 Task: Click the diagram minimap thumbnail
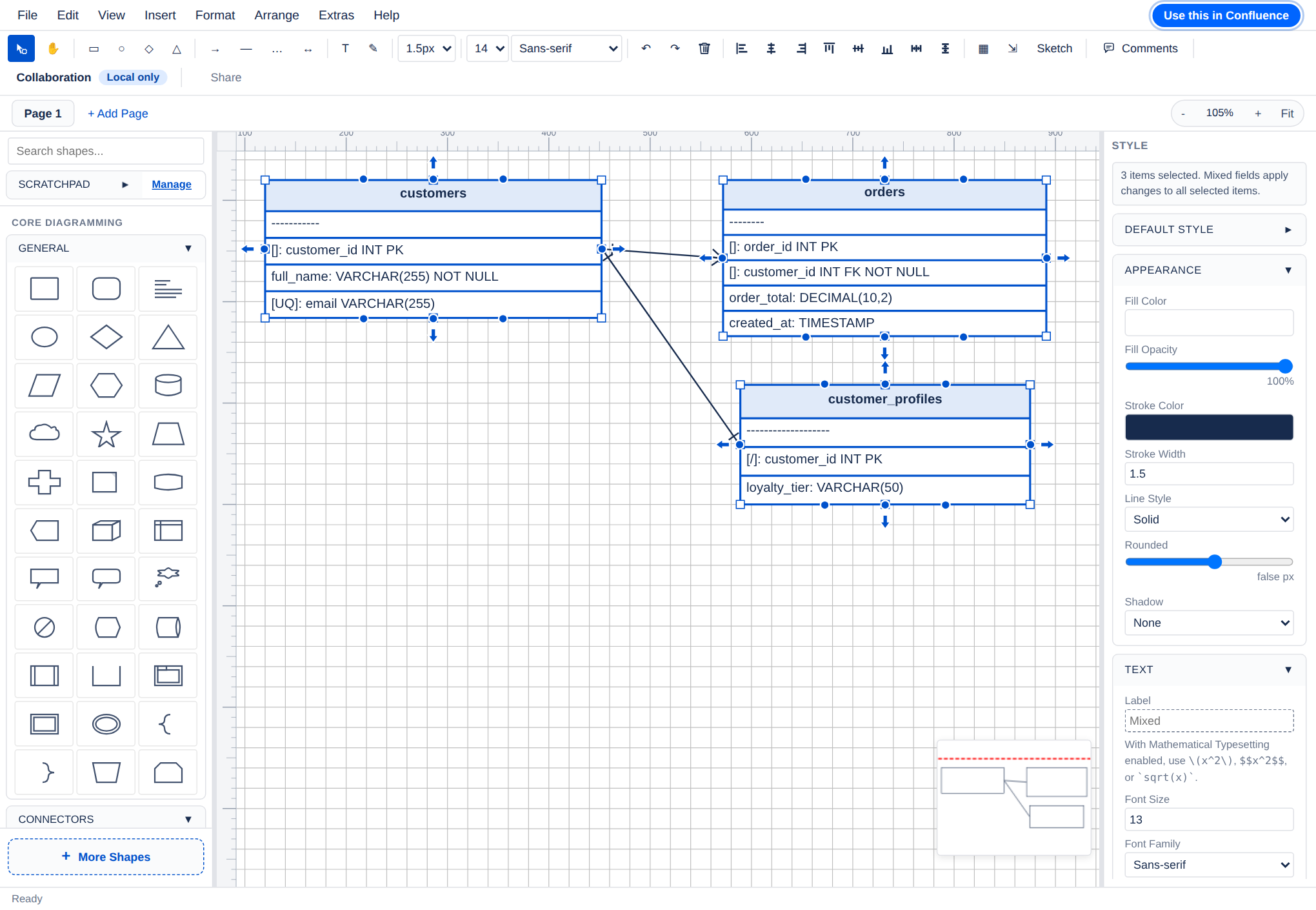1013,798
